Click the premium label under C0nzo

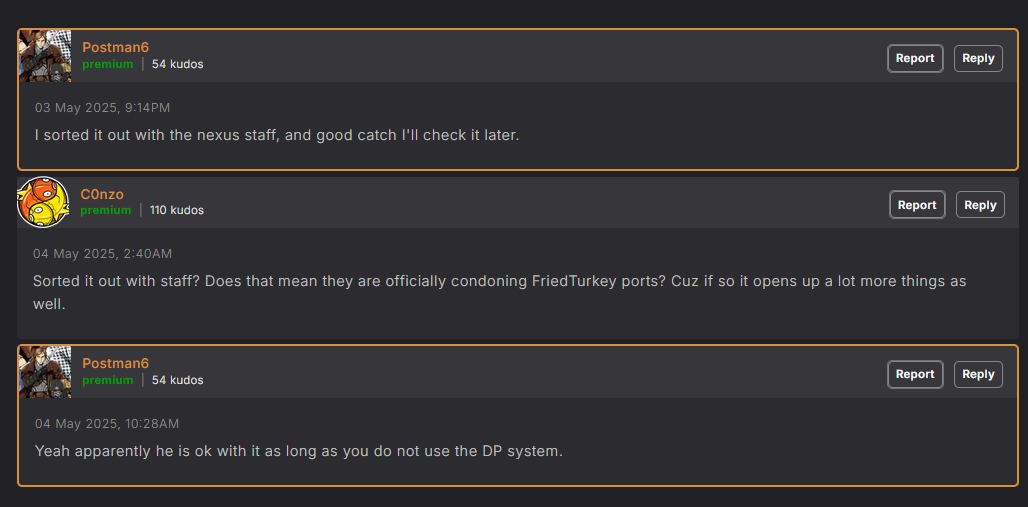(106, 210)
